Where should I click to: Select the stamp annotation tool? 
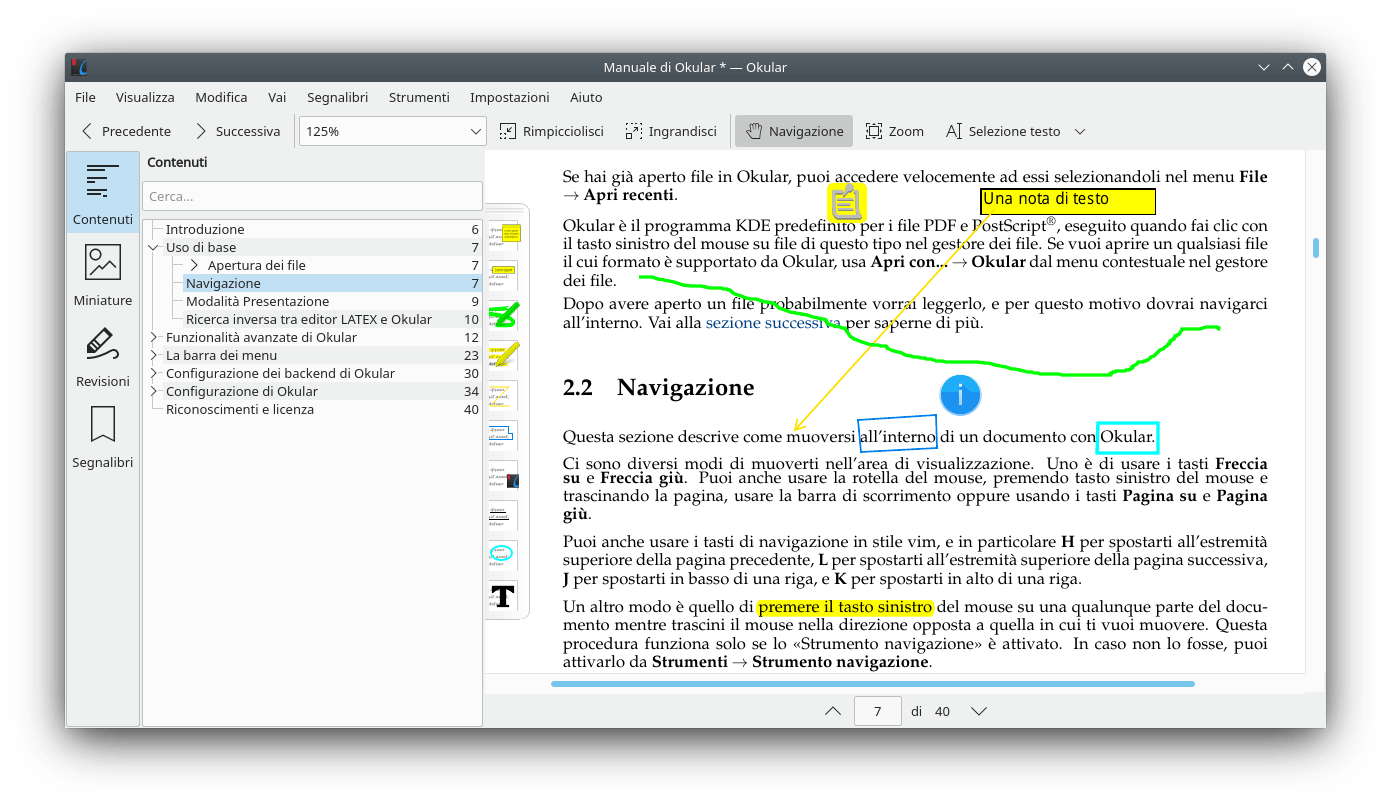503,476
